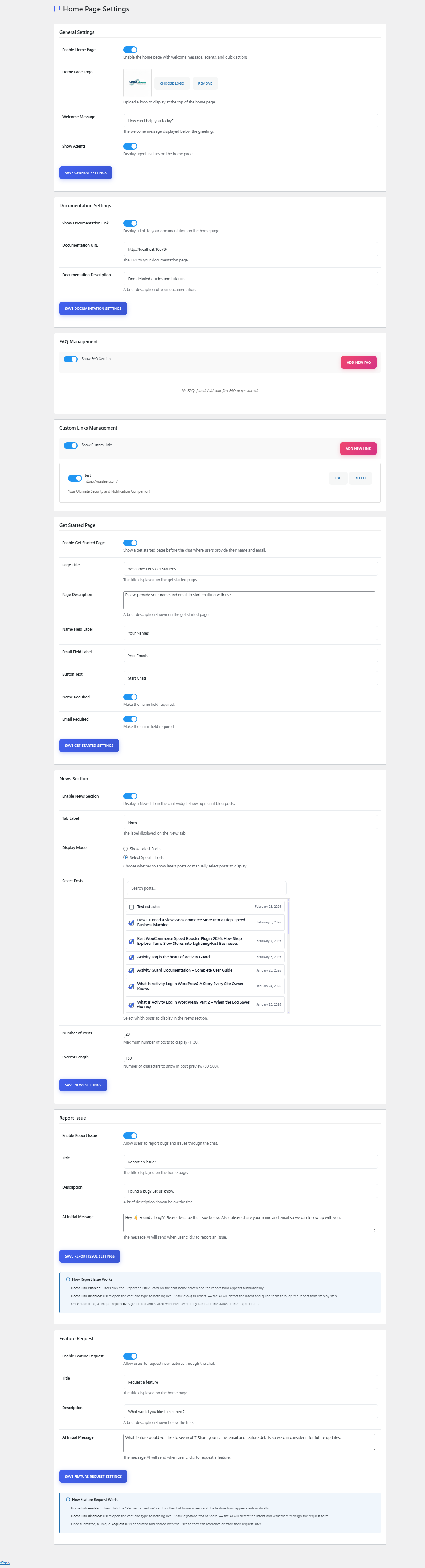Click Save Documentation Settings button

[93, 309]
